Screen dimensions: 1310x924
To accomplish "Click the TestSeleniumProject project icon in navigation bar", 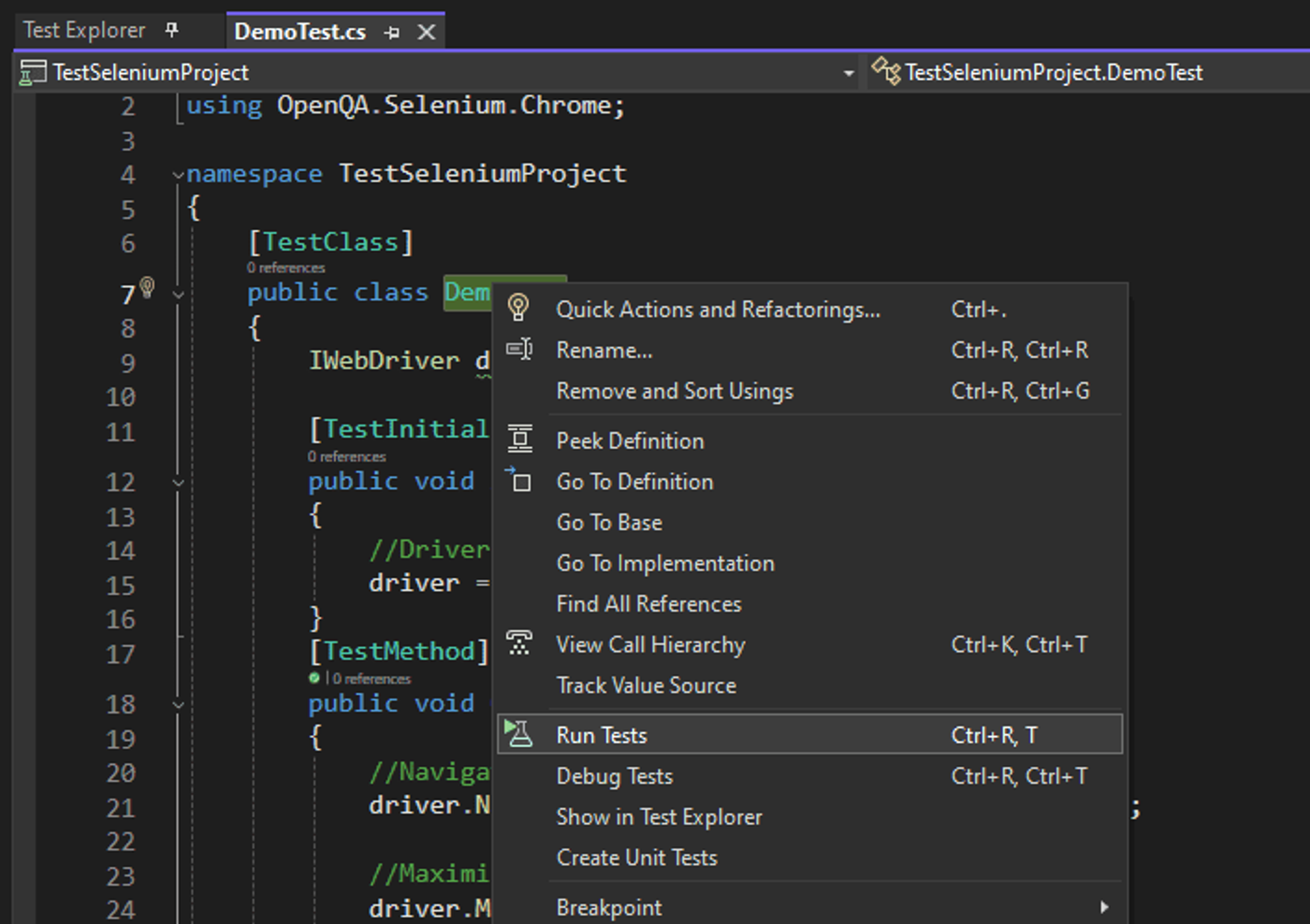I will pos(33,72).
